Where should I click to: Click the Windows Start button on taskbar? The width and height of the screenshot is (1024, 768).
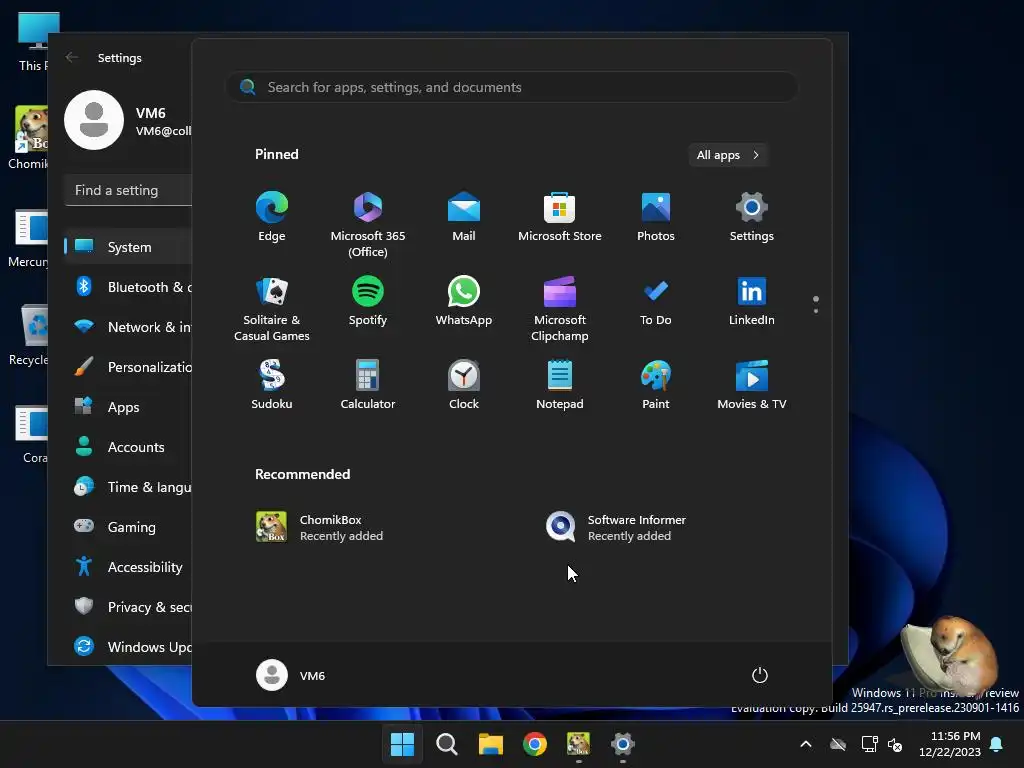click(x=402, y=744)
